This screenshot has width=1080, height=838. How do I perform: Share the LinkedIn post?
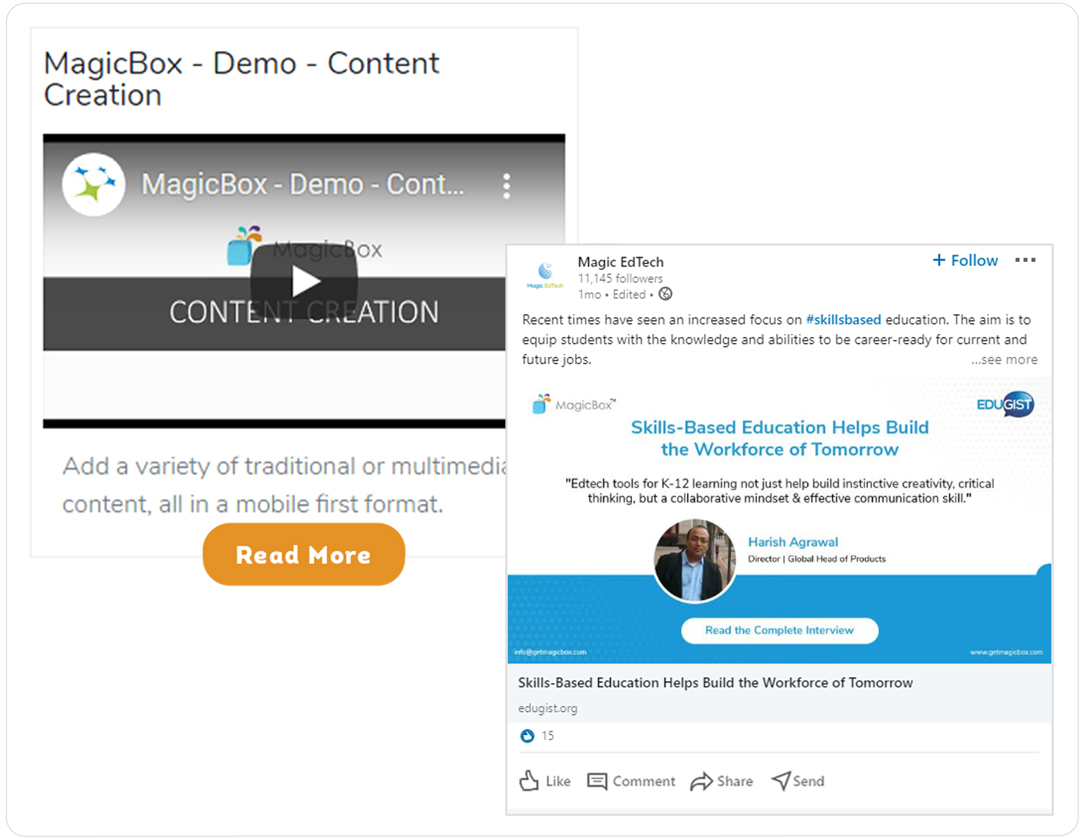click(x=721, y=781)
